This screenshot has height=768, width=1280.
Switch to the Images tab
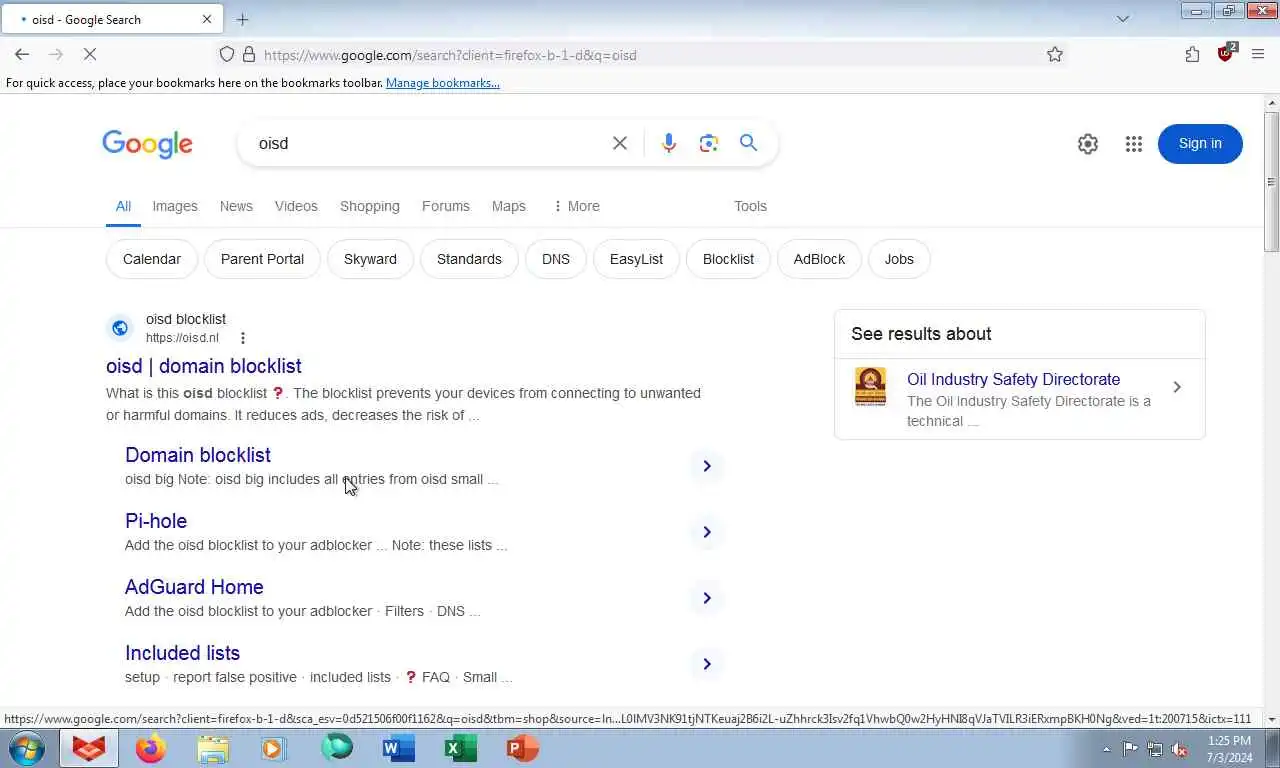pyautogui.click(x=175, y=206)
